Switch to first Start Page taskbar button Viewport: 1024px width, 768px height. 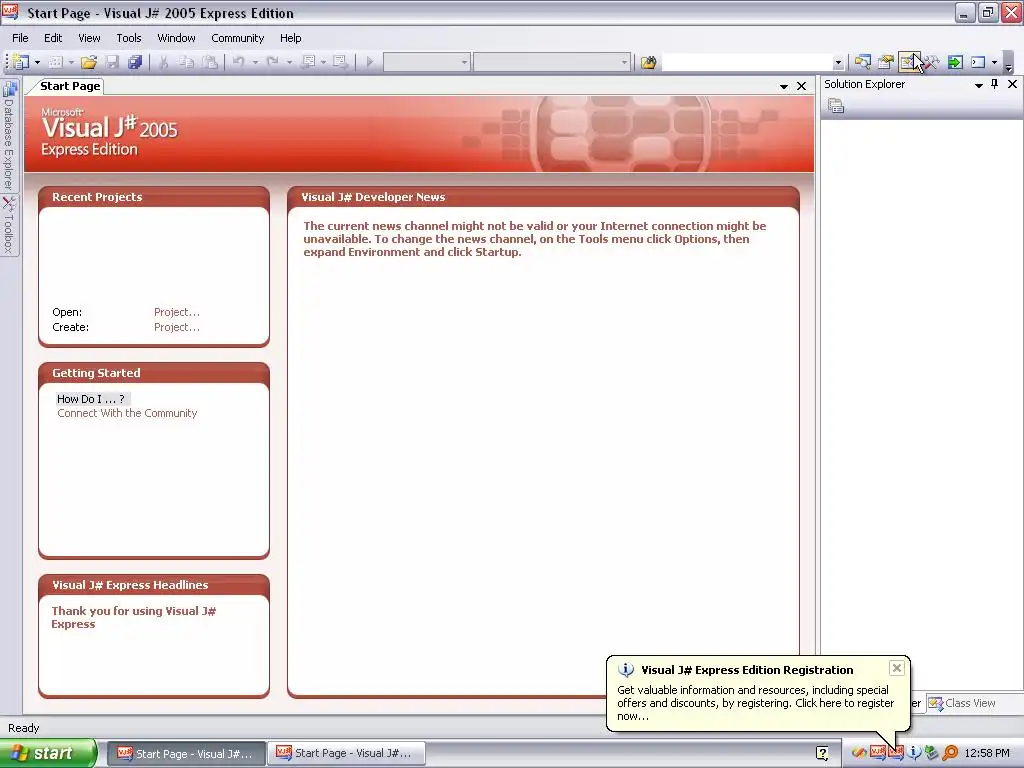coord(186,753)
